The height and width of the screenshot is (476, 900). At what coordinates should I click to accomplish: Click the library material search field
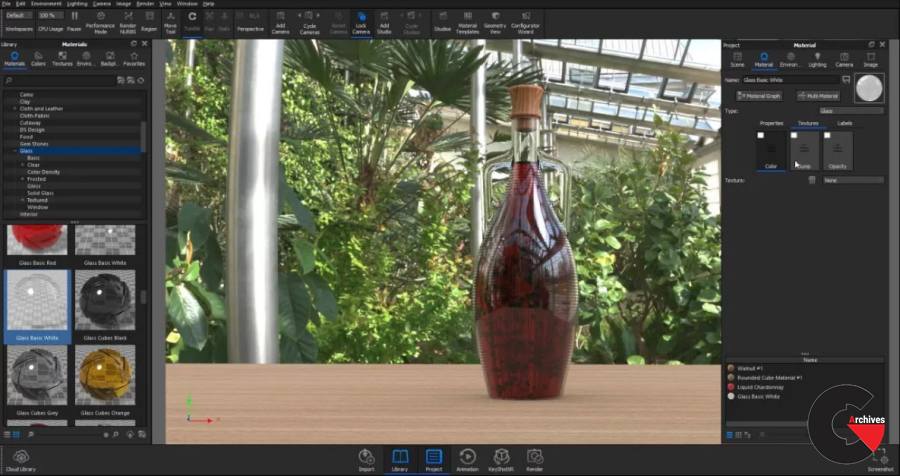(x=57, y=80)
